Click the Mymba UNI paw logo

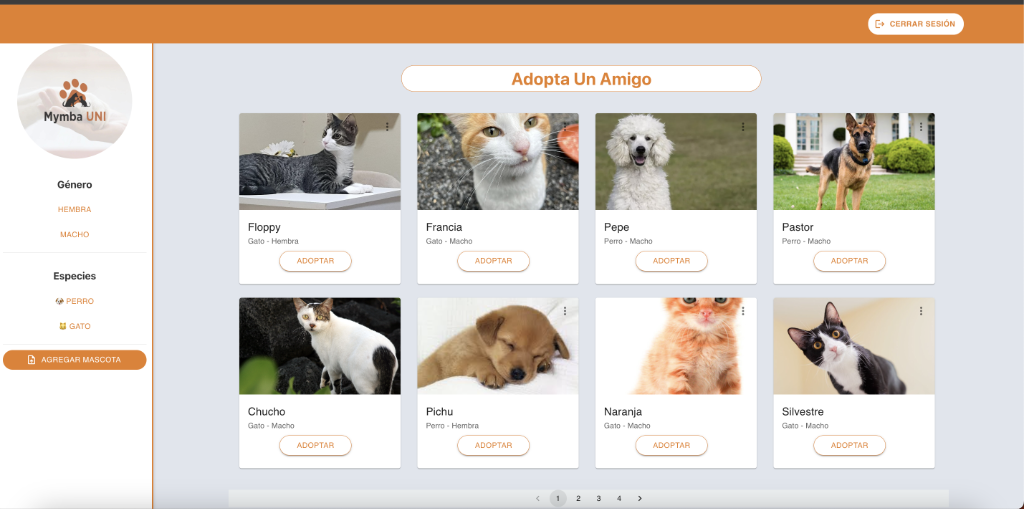click(74, 101)
